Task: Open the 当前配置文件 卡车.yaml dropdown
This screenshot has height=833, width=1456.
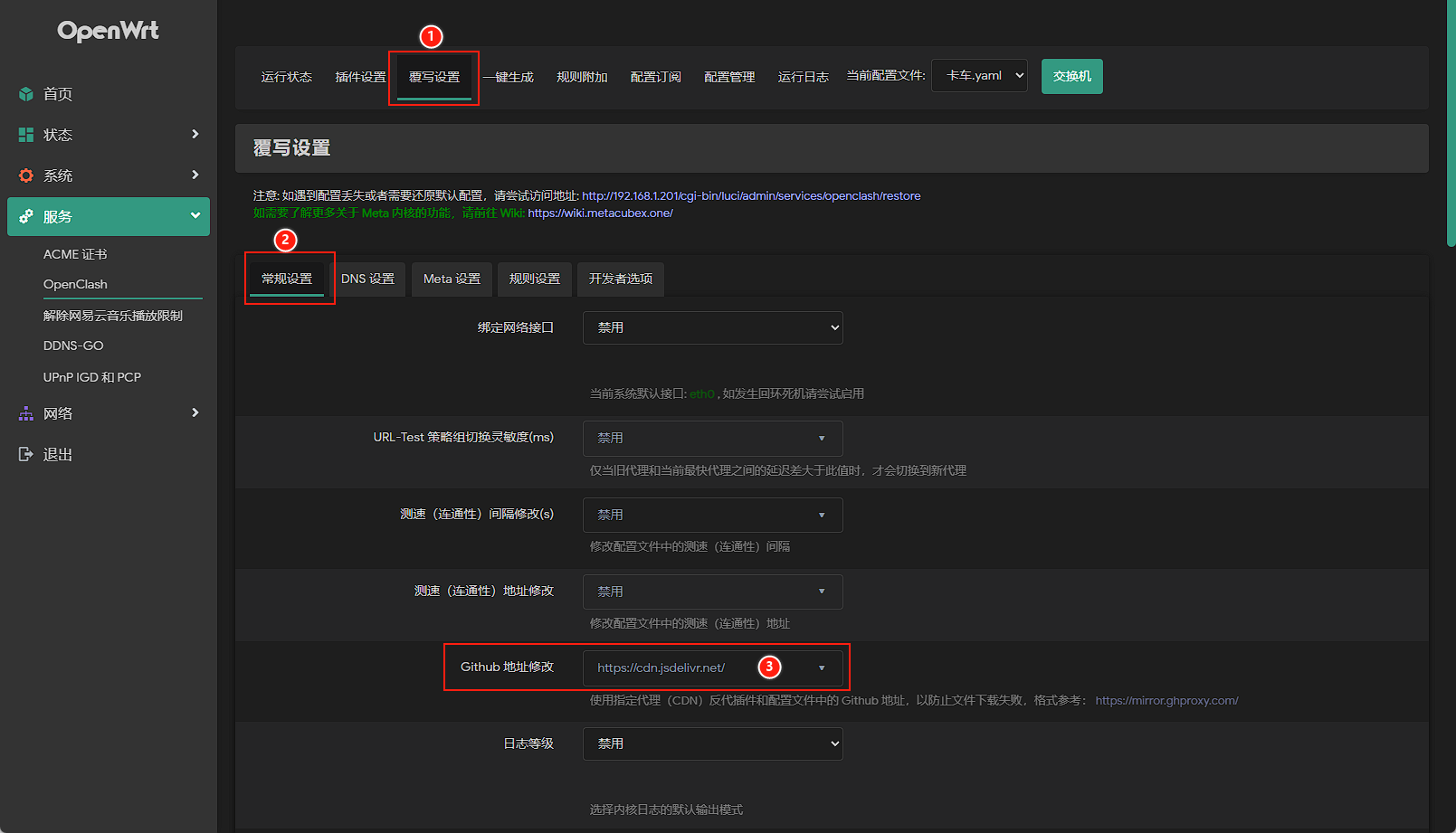Action: (x=979, y=76)
